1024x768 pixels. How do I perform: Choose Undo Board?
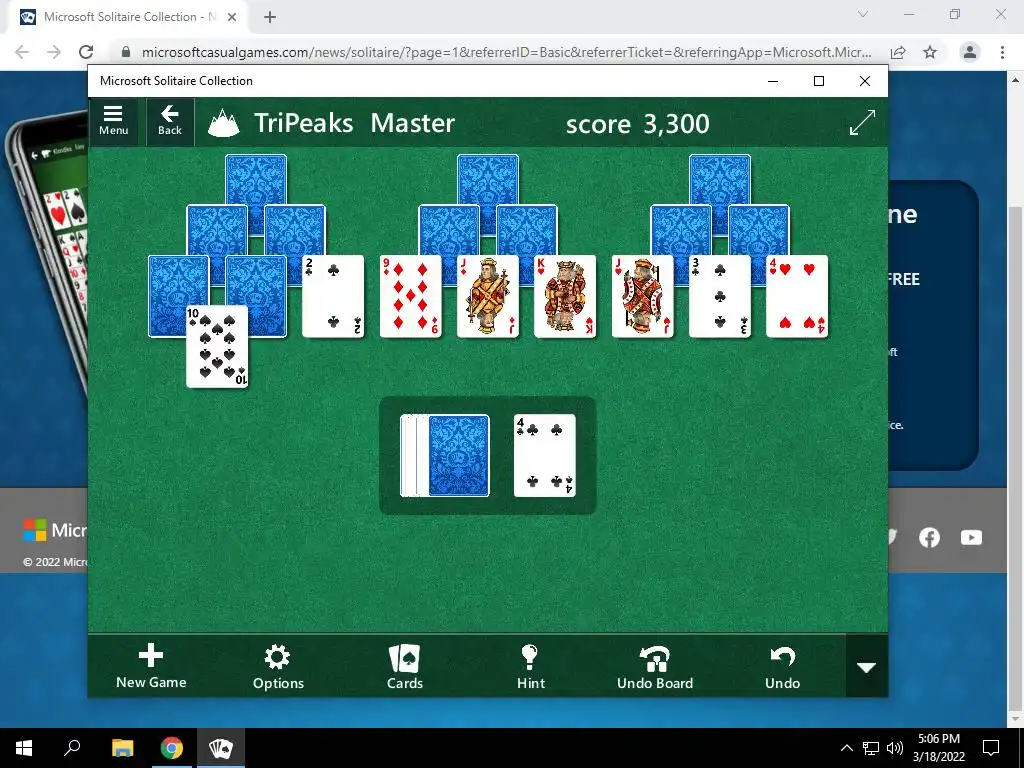[655, 666]
